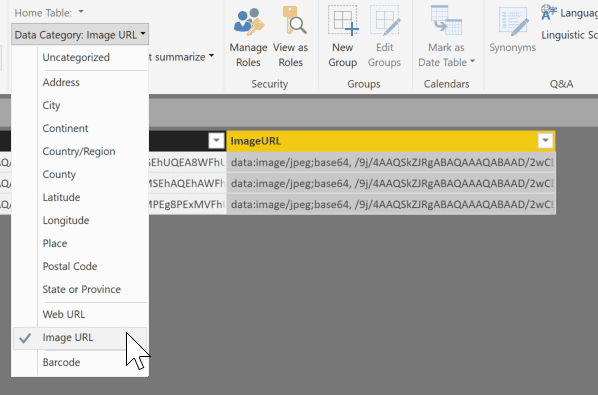
Task: Select the ImageURL column header
Action: coord(391,141)
